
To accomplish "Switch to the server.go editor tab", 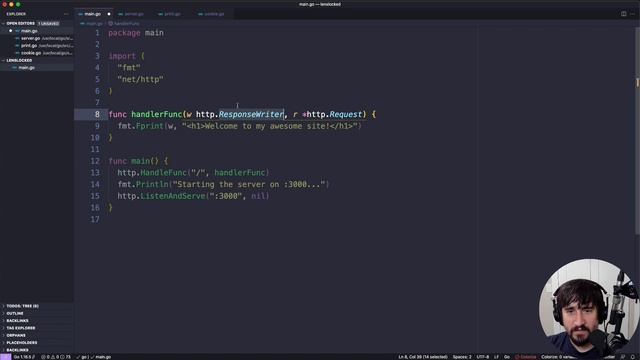I will pyautogui.click(x=134, y=14).
